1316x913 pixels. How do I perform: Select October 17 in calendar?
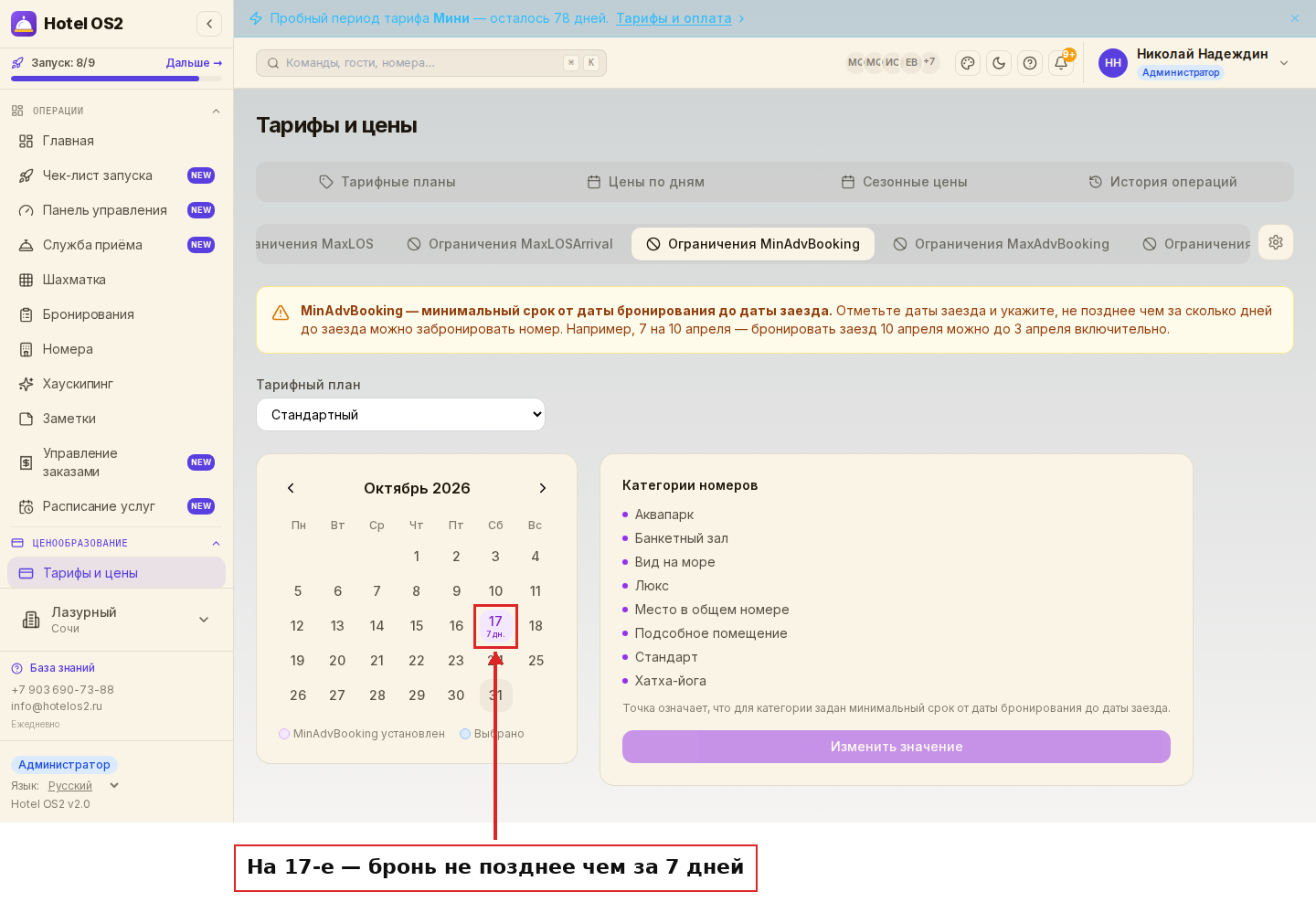pyautogui.click(x=495, y=626)
